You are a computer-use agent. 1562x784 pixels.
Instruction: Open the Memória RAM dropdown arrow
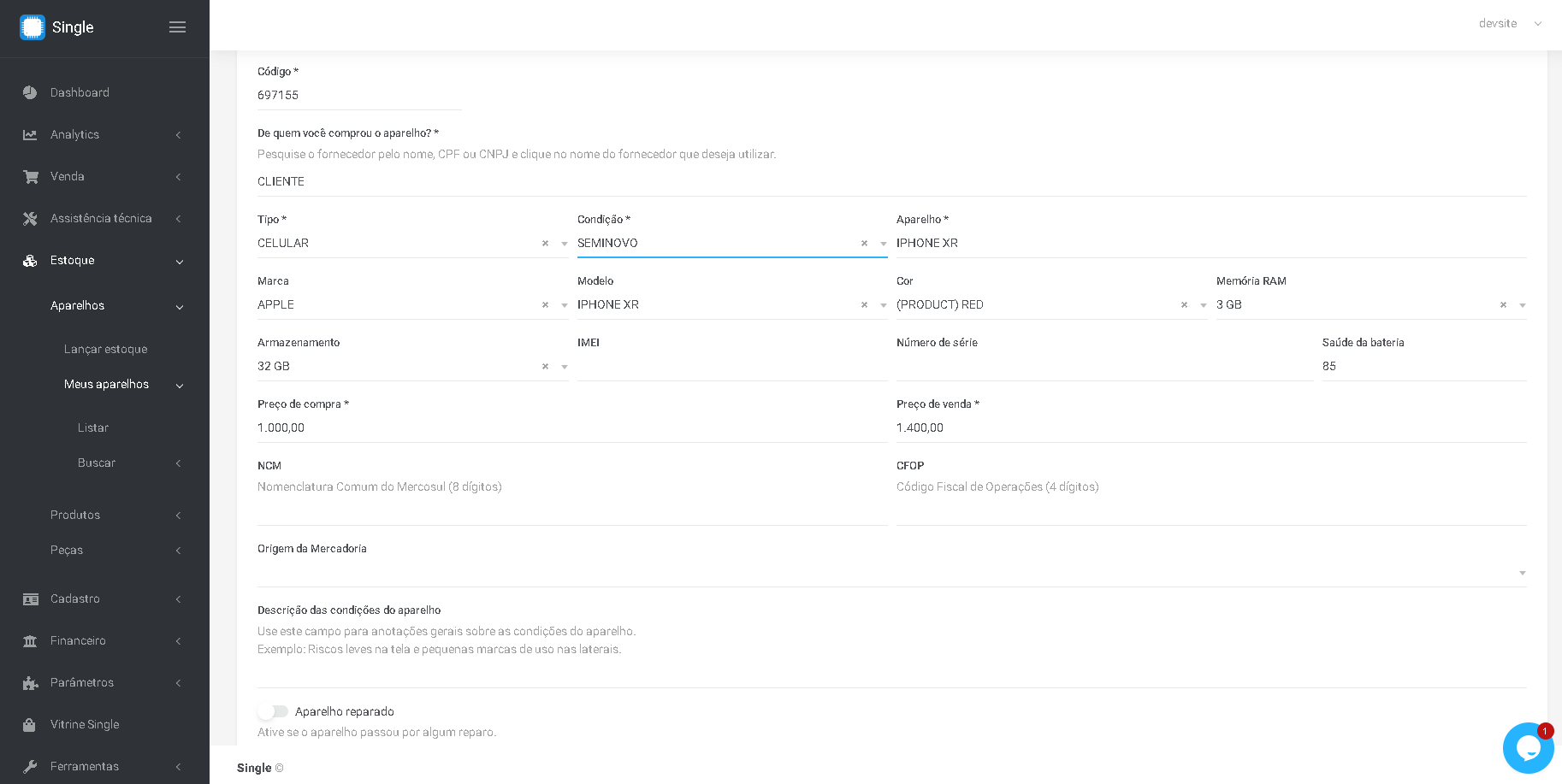[1522, 305]
